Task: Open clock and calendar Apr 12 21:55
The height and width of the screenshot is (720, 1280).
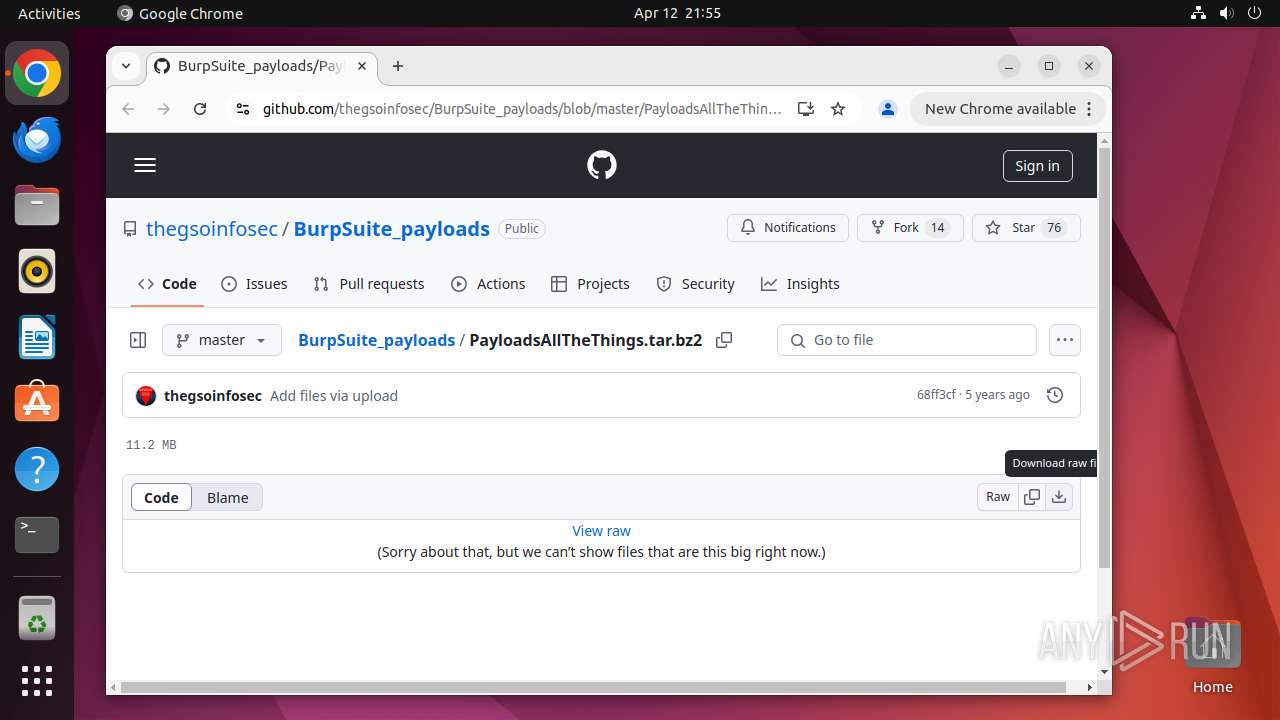Action: click(x=677, y=13)
